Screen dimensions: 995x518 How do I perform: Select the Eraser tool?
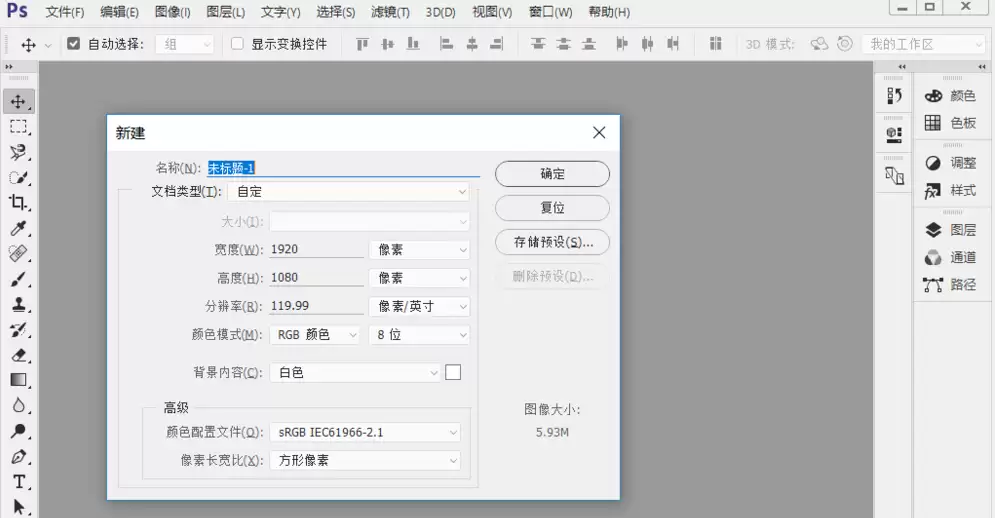coord(18,355)
